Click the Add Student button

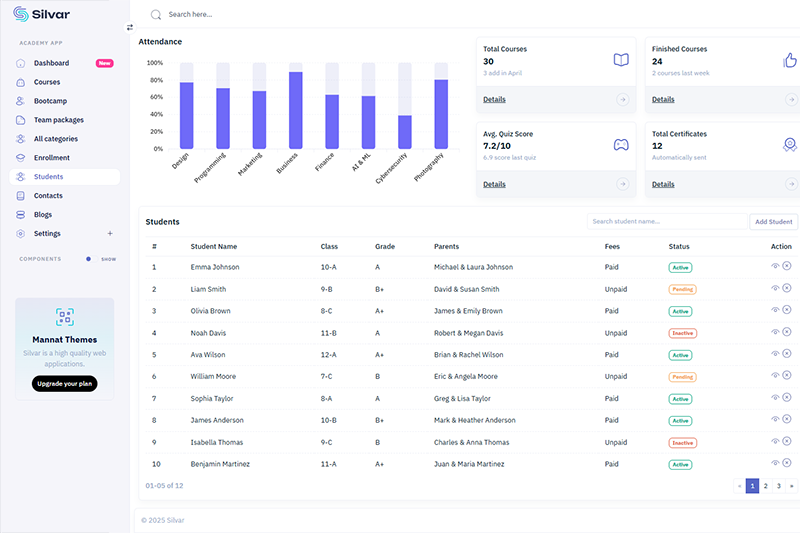[773, 222]
